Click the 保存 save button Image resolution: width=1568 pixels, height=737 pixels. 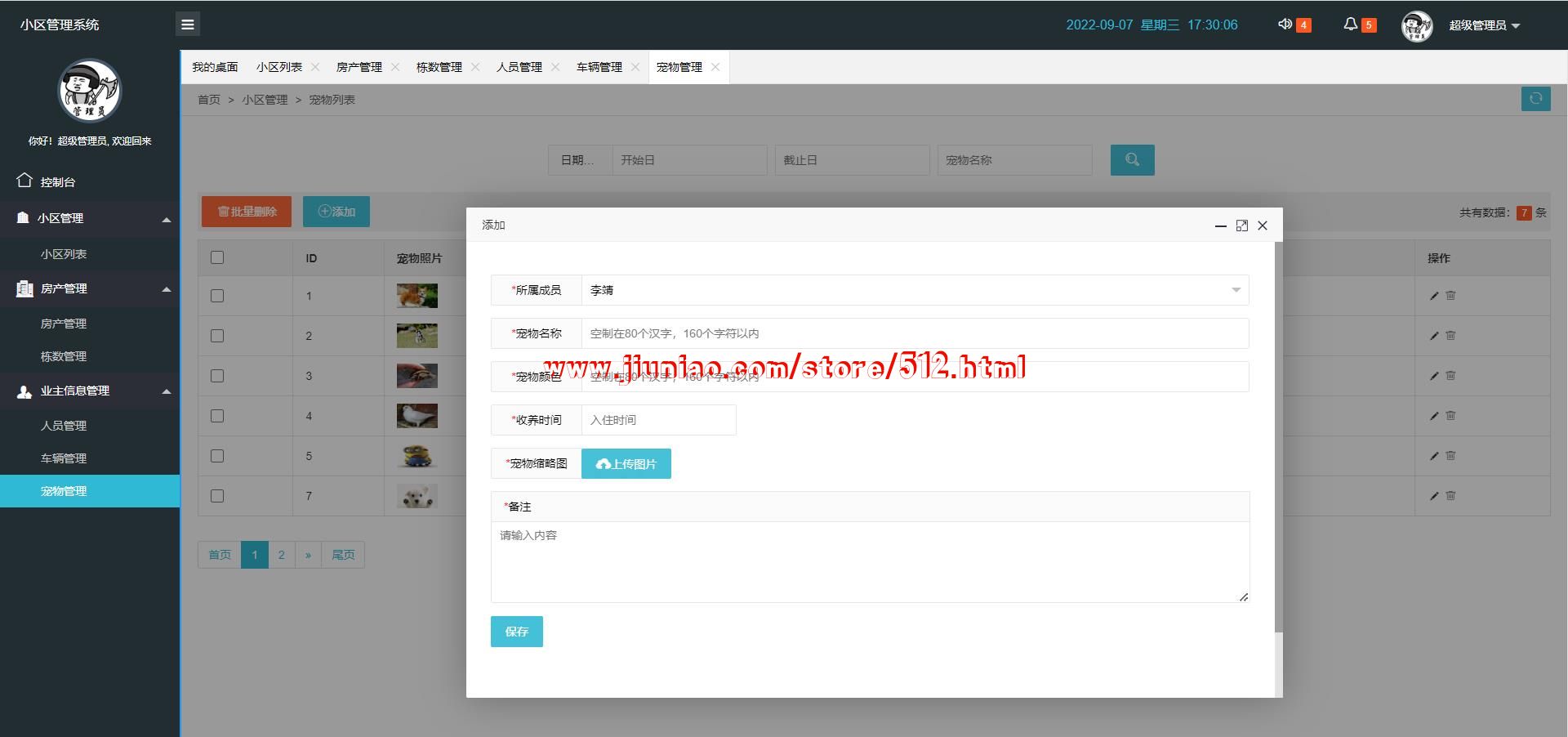[516, 632]
